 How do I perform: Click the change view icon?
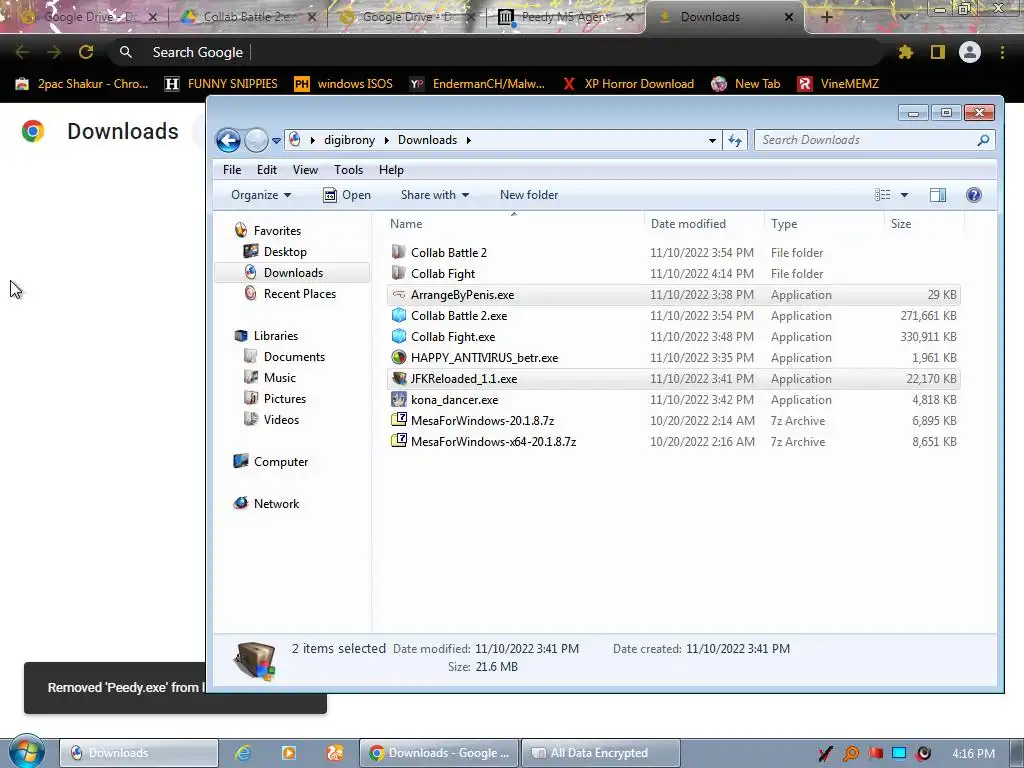click(882, 195)
